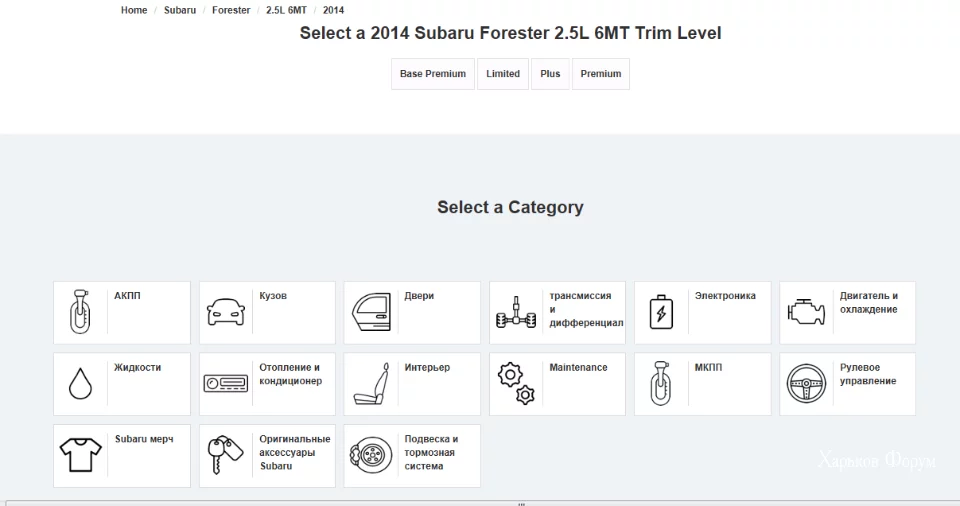Open the Кузов category label
This screenshot has height=506, width=960.
[273, 296]
